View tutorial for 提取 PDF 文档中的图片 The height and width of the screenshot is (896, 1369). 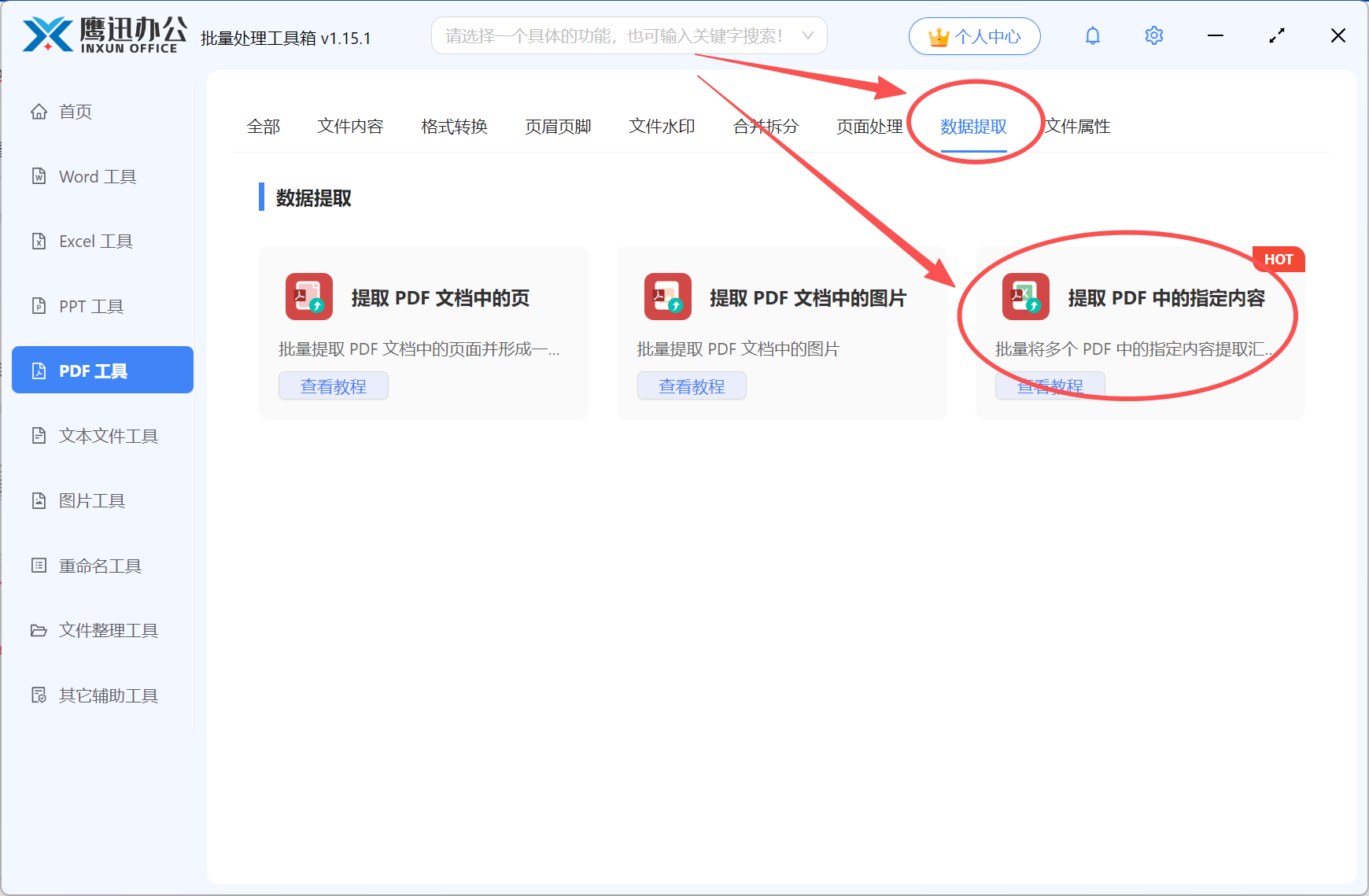(x=692, y=386)
